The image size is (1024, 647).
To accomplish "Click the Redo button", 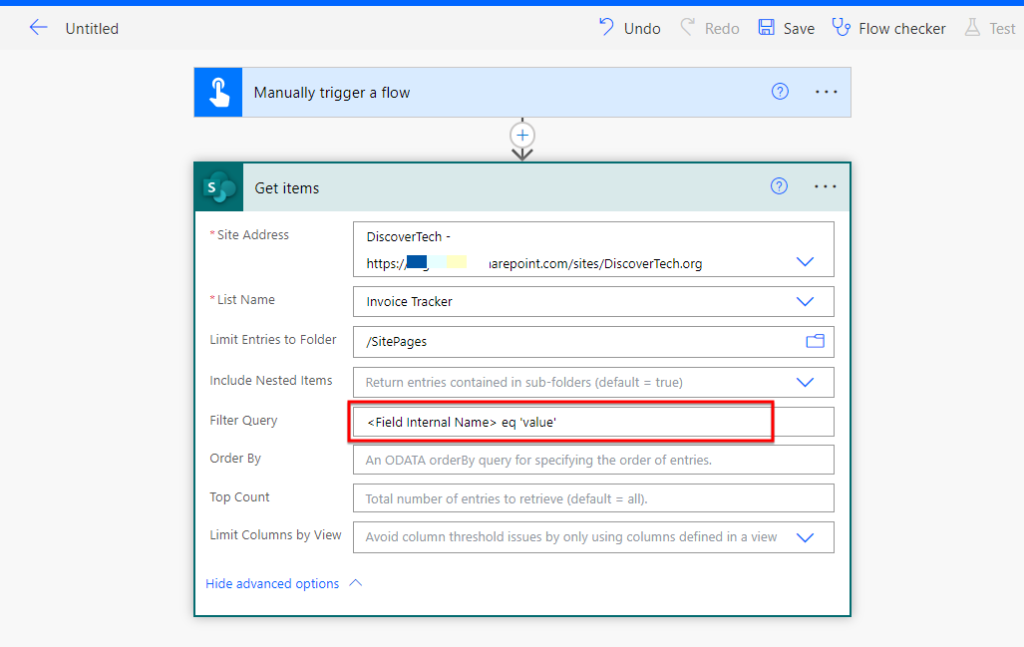I will point(710,28).
